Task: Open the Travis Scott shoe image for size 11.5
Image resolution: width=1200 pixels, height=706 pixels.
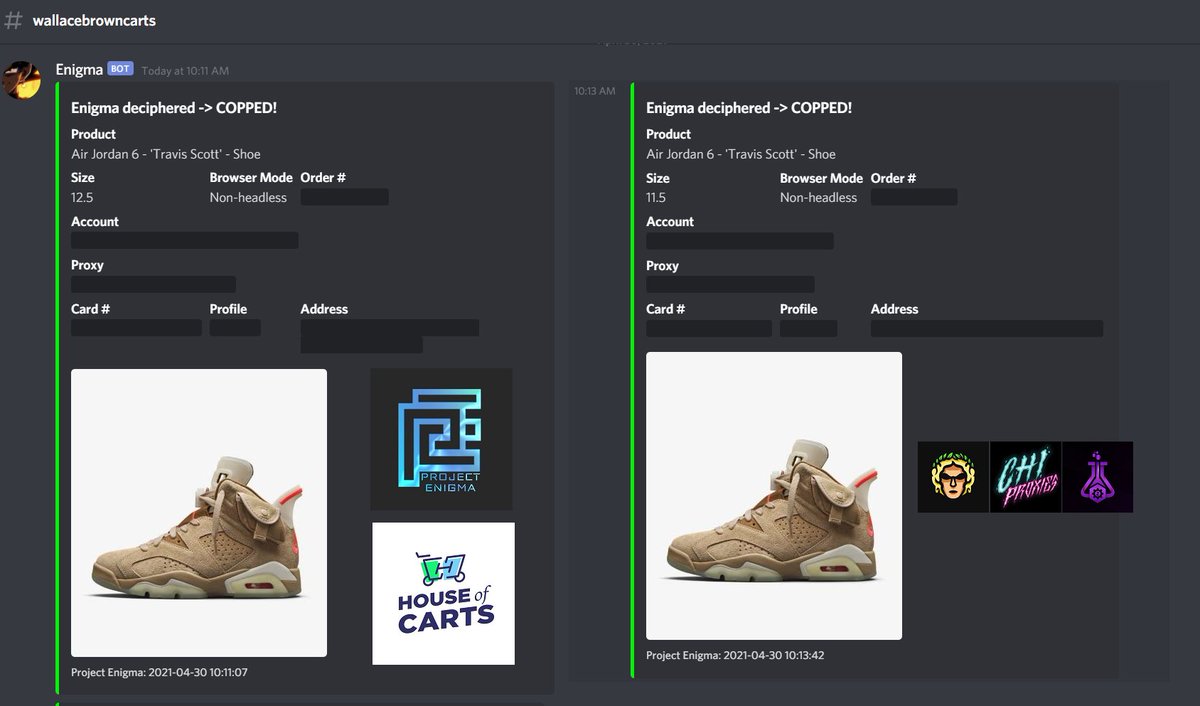Action: pyautogui.click(x=774, y=495)
